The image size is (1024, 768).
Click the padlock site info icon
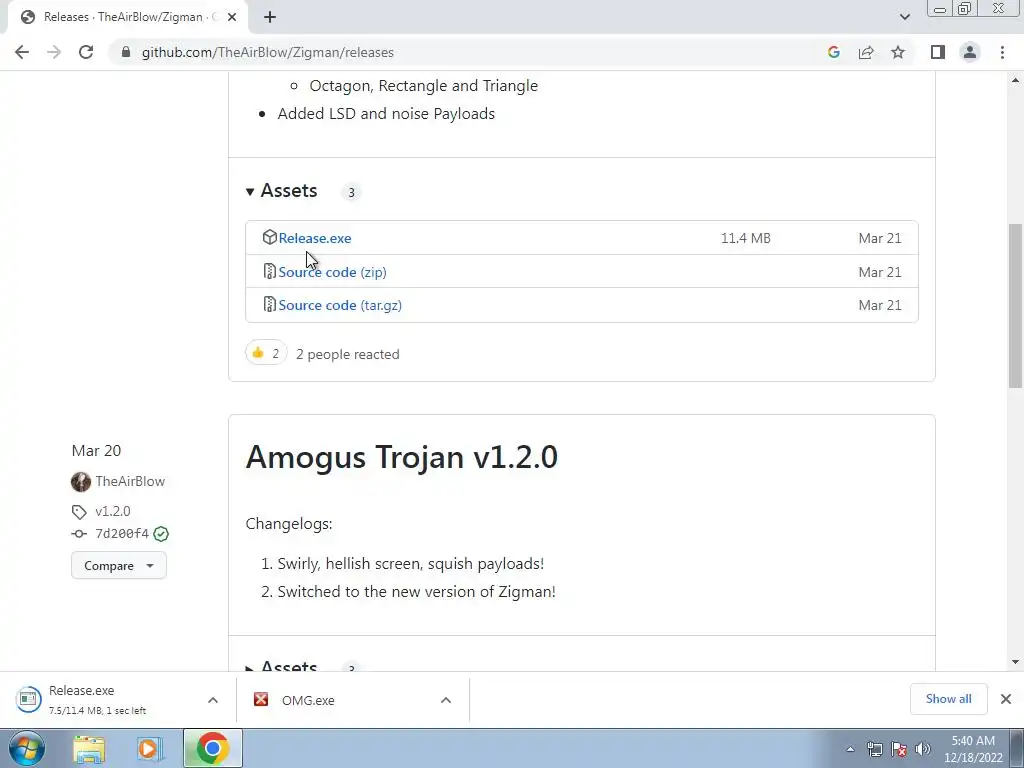(x=126, y=52)
